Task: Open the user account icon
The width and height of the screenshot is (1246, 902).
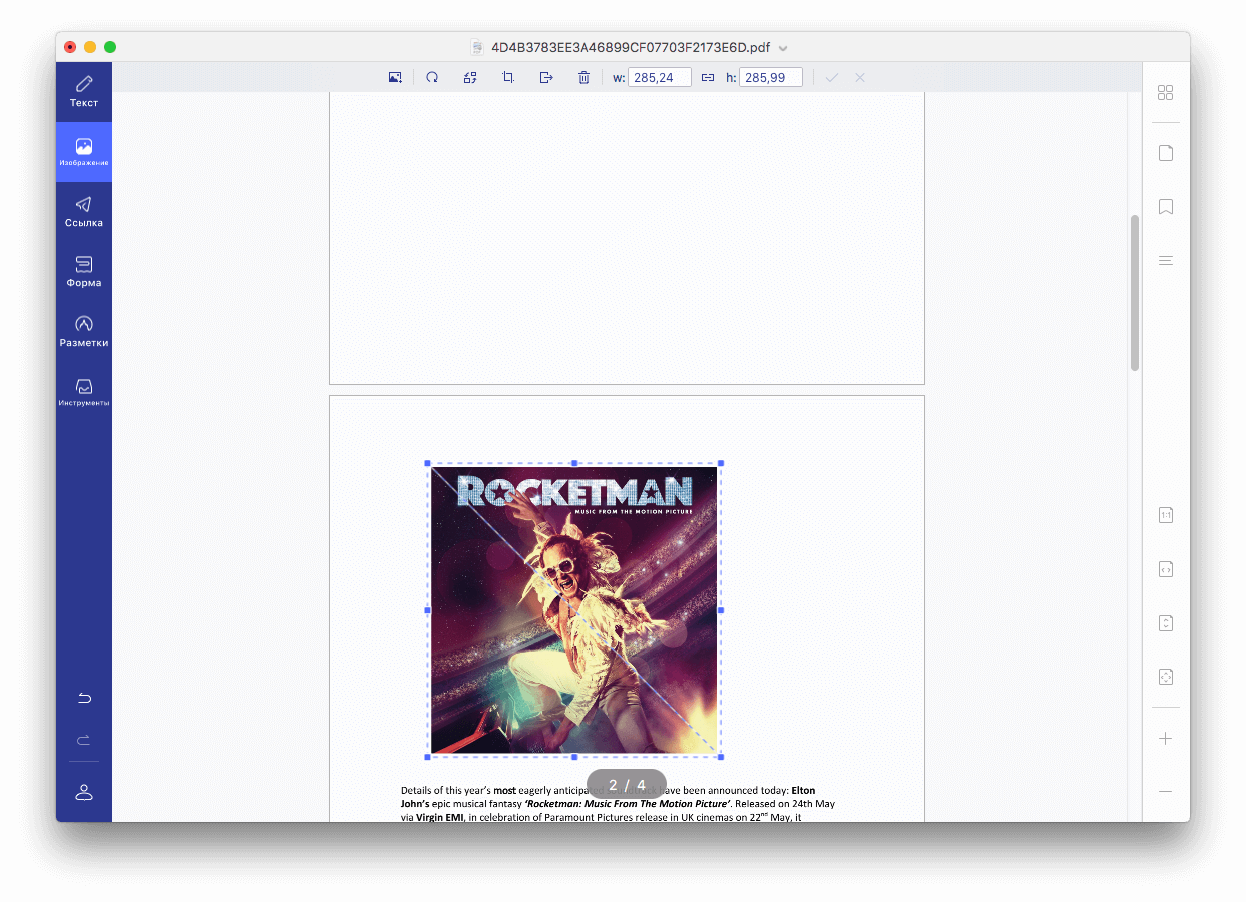Action: [x=84, y=792]
